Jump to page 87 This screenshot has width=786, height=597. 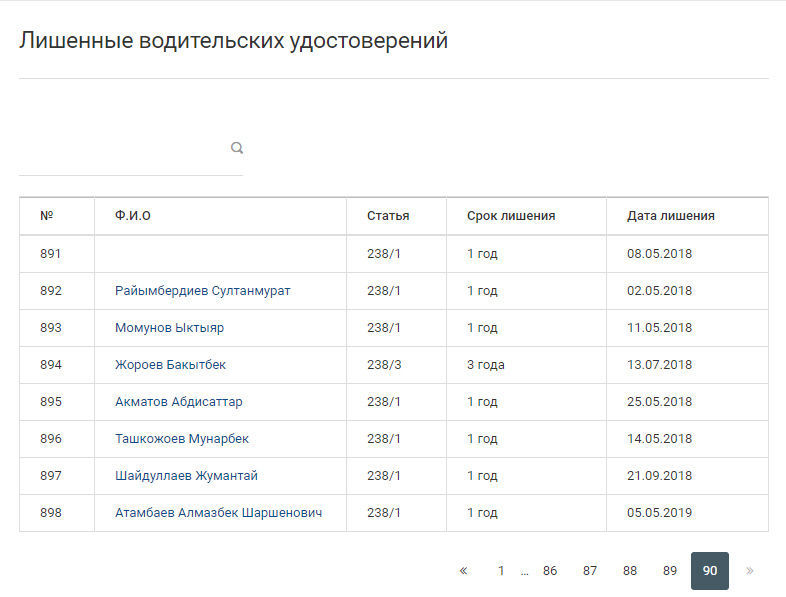tap(590, 571)
